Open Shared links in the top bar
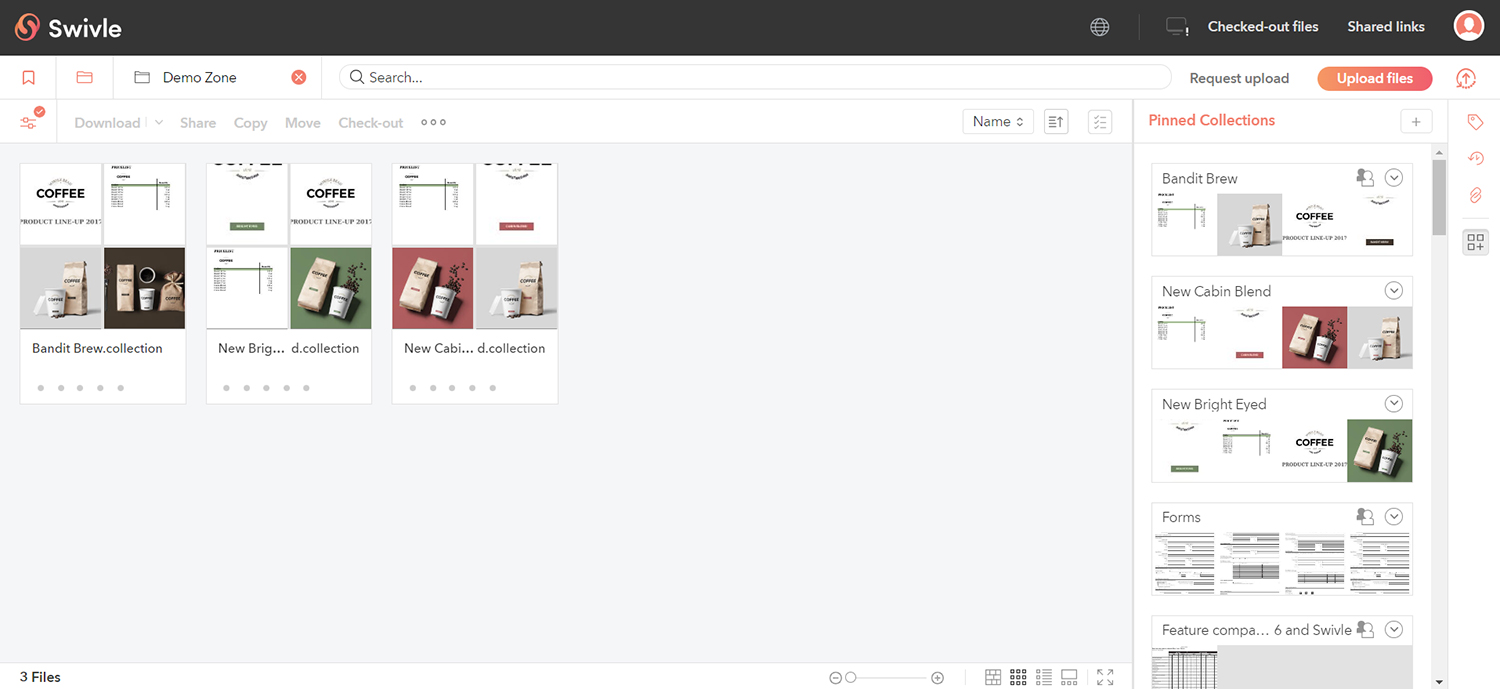The height and width of the screenshot is (689, 1500). pyautogui.click(x=1385, y=27)
